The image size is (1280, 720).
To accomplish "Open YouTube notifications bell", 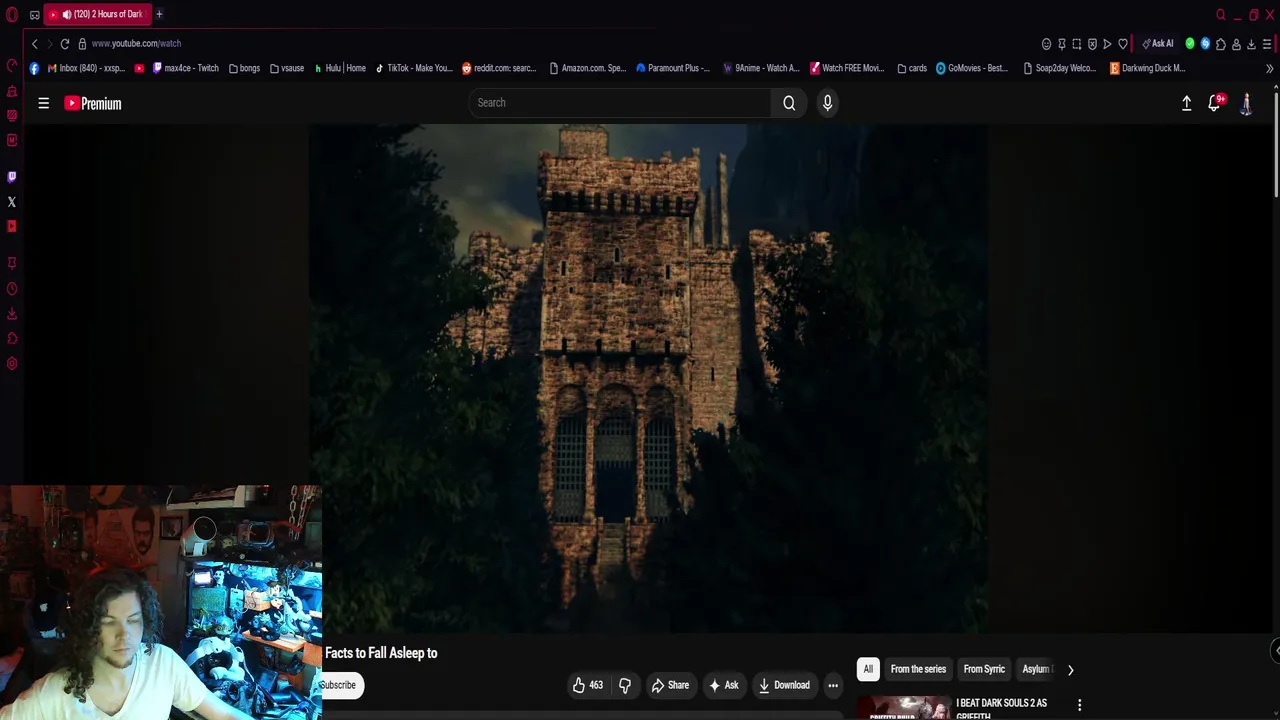I will [1216, 103].
